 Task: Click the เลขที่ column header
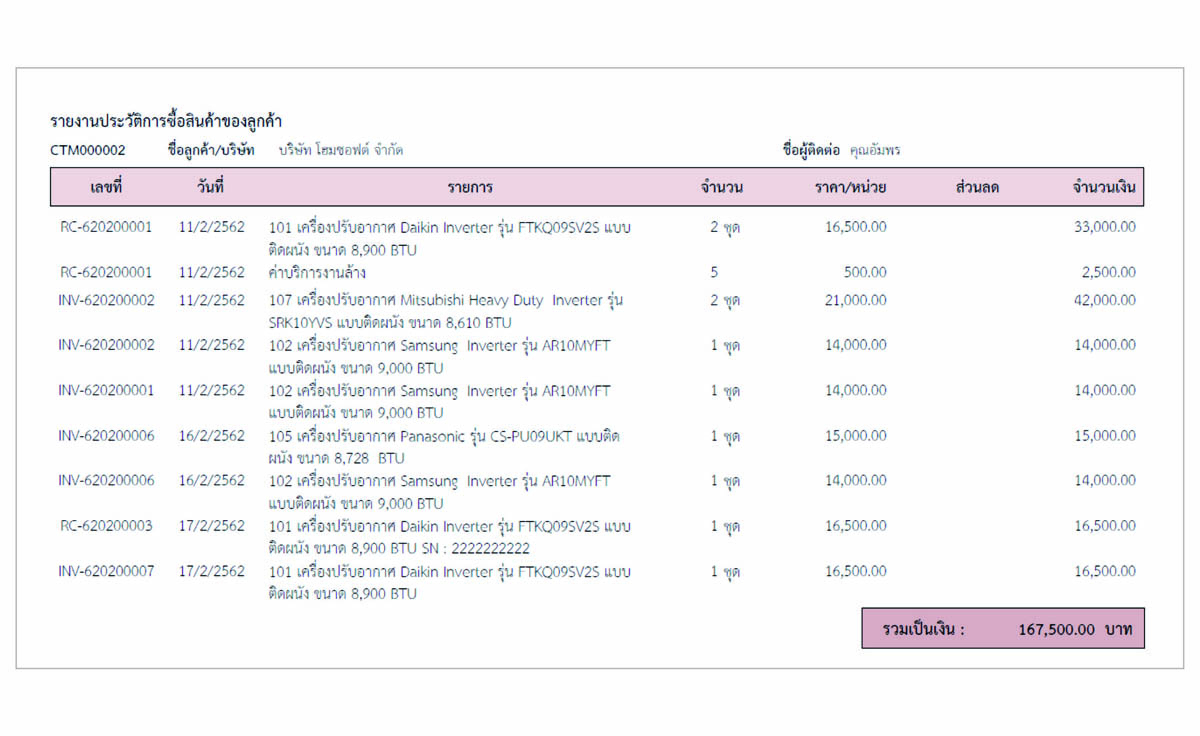click(x=105, y=187)
